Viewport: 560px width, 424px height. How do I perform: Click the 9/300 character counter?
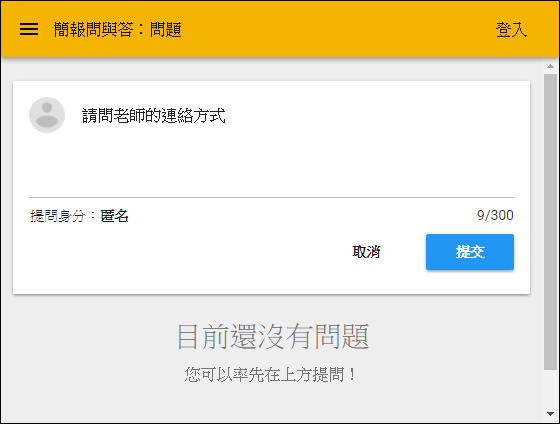[x=495, y=215]
